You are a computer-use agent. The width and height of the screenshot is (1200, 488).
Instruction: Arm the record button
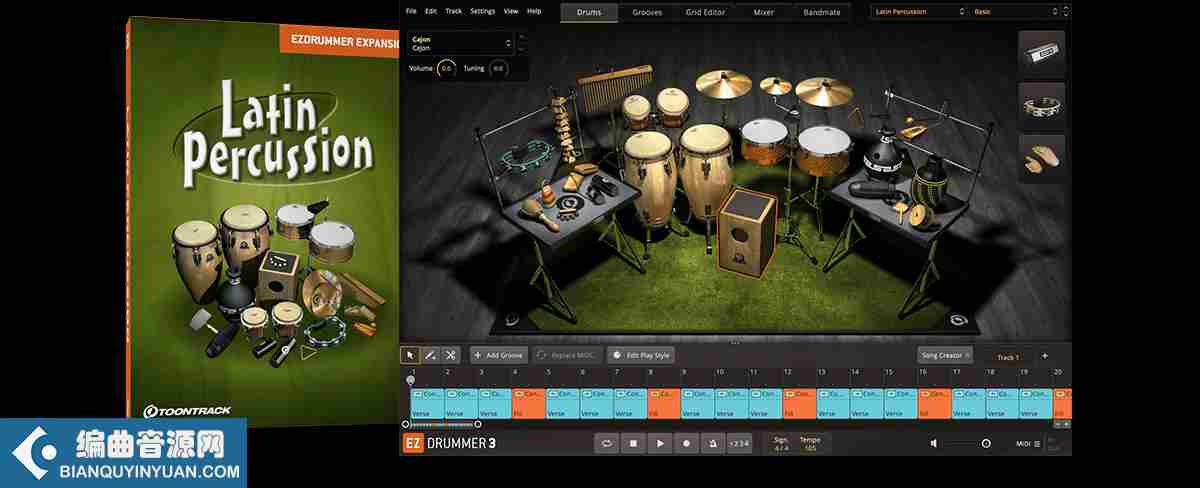tap(685, 443)
